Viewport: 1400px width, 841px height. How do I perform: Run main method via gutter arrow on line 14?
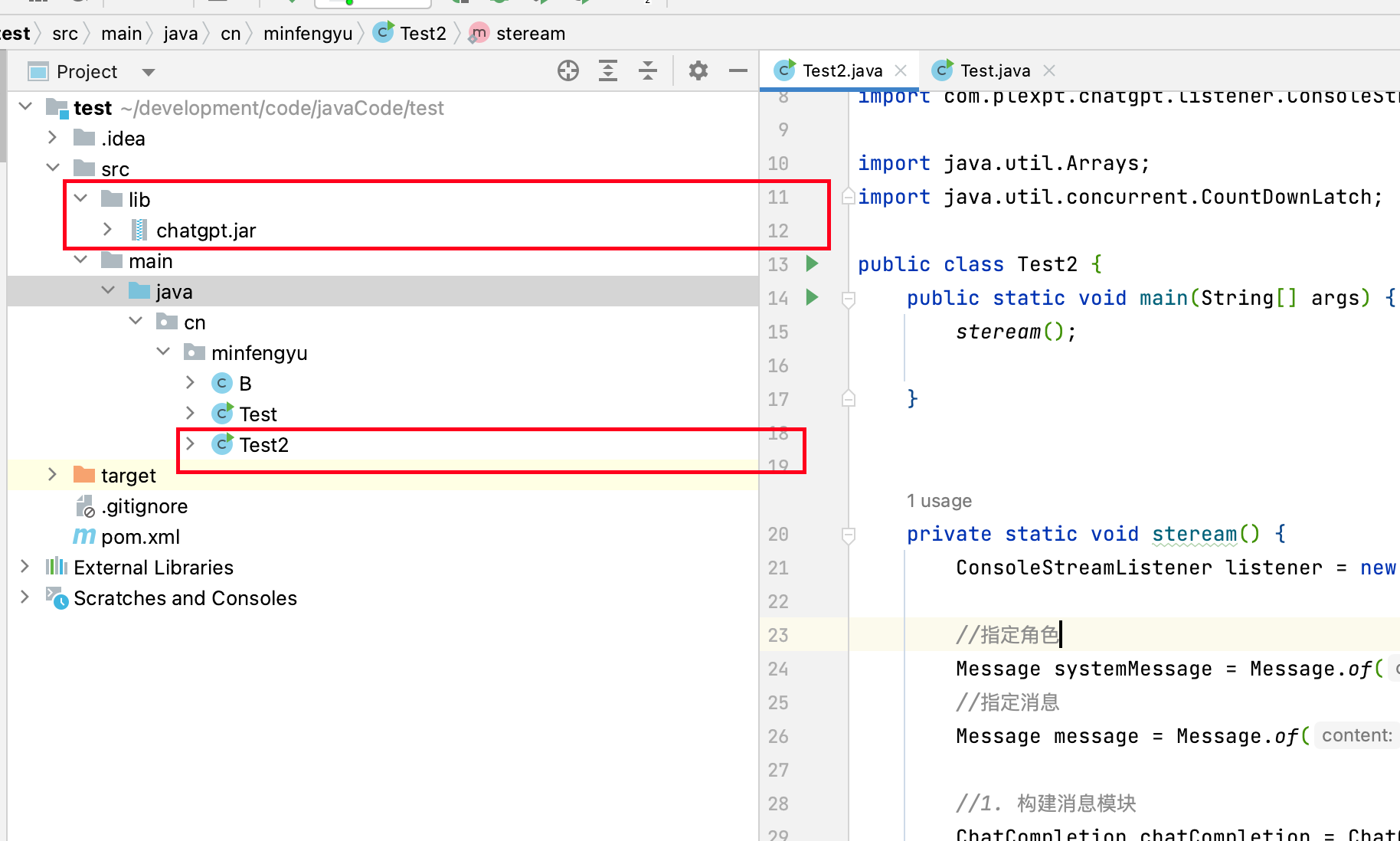[813, 297]
